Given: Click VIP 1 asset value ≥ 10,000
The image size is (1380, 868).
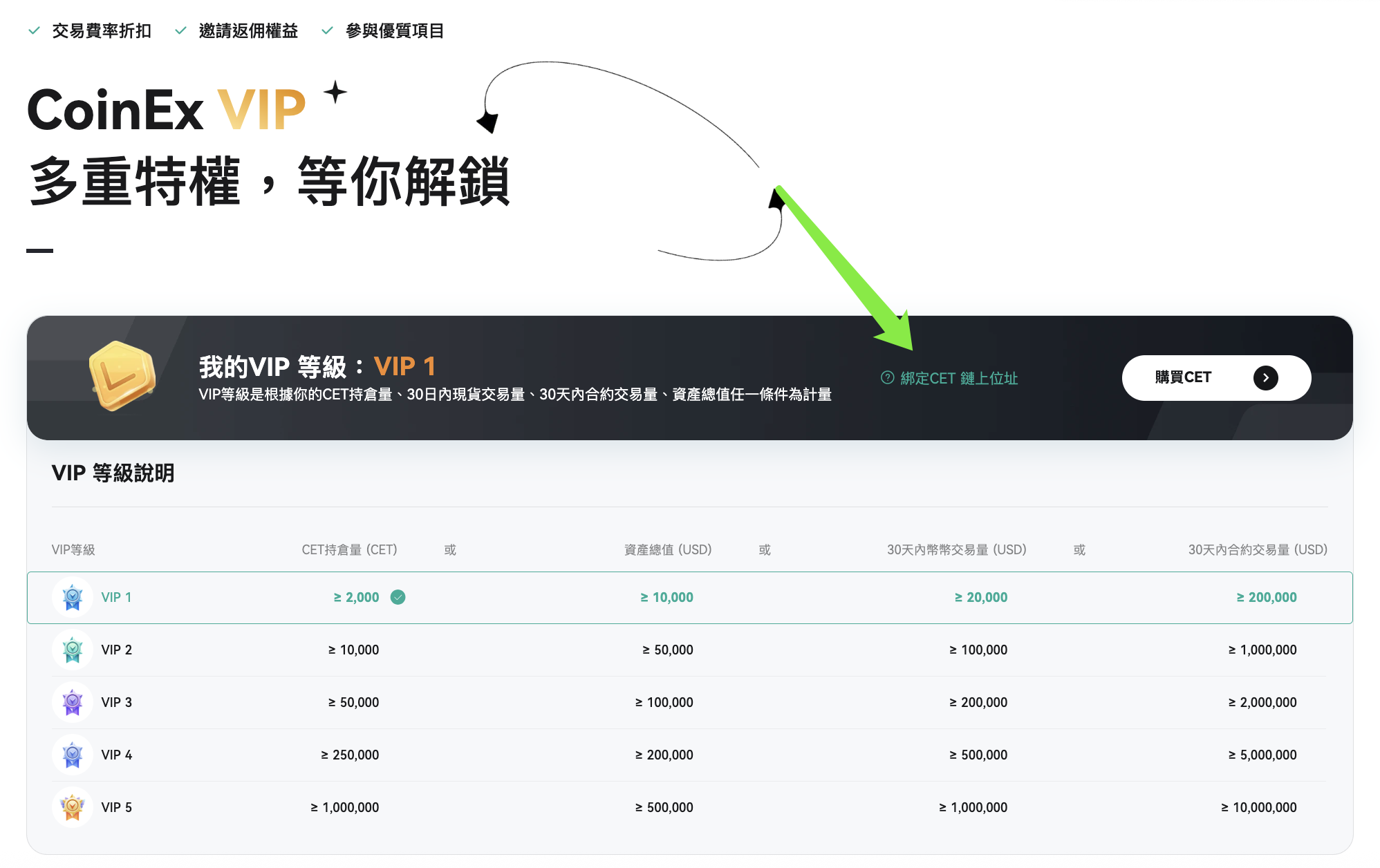Looking at the screenshot, I should click(x=666, y=597).
